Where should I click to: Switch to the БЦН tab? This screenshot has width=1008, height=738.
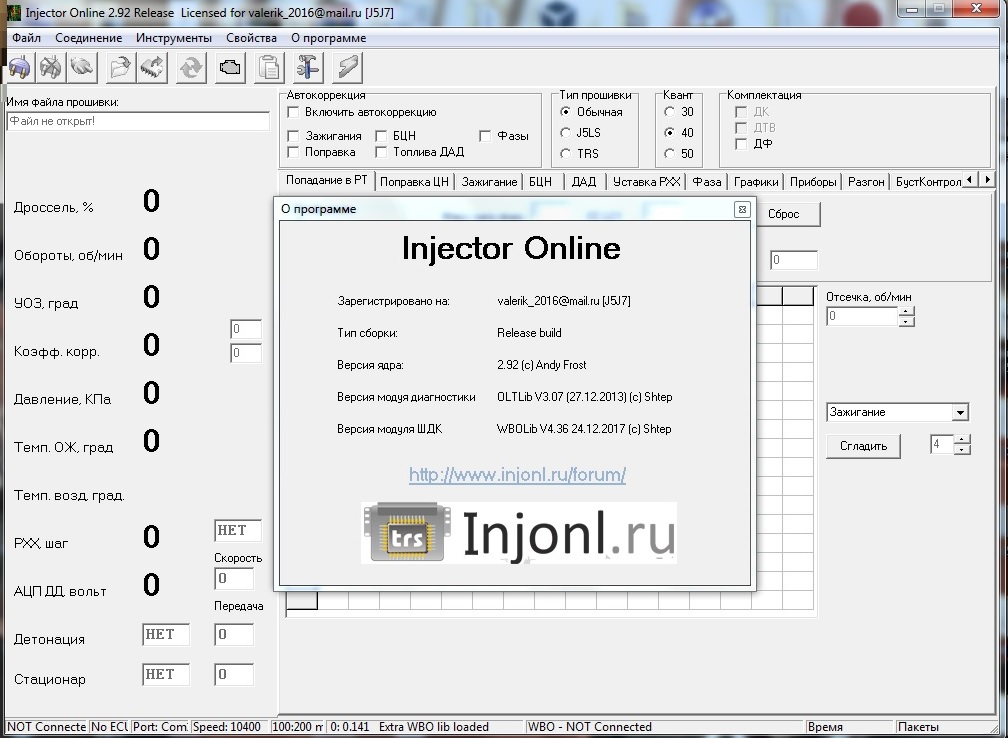coord(541,182)
